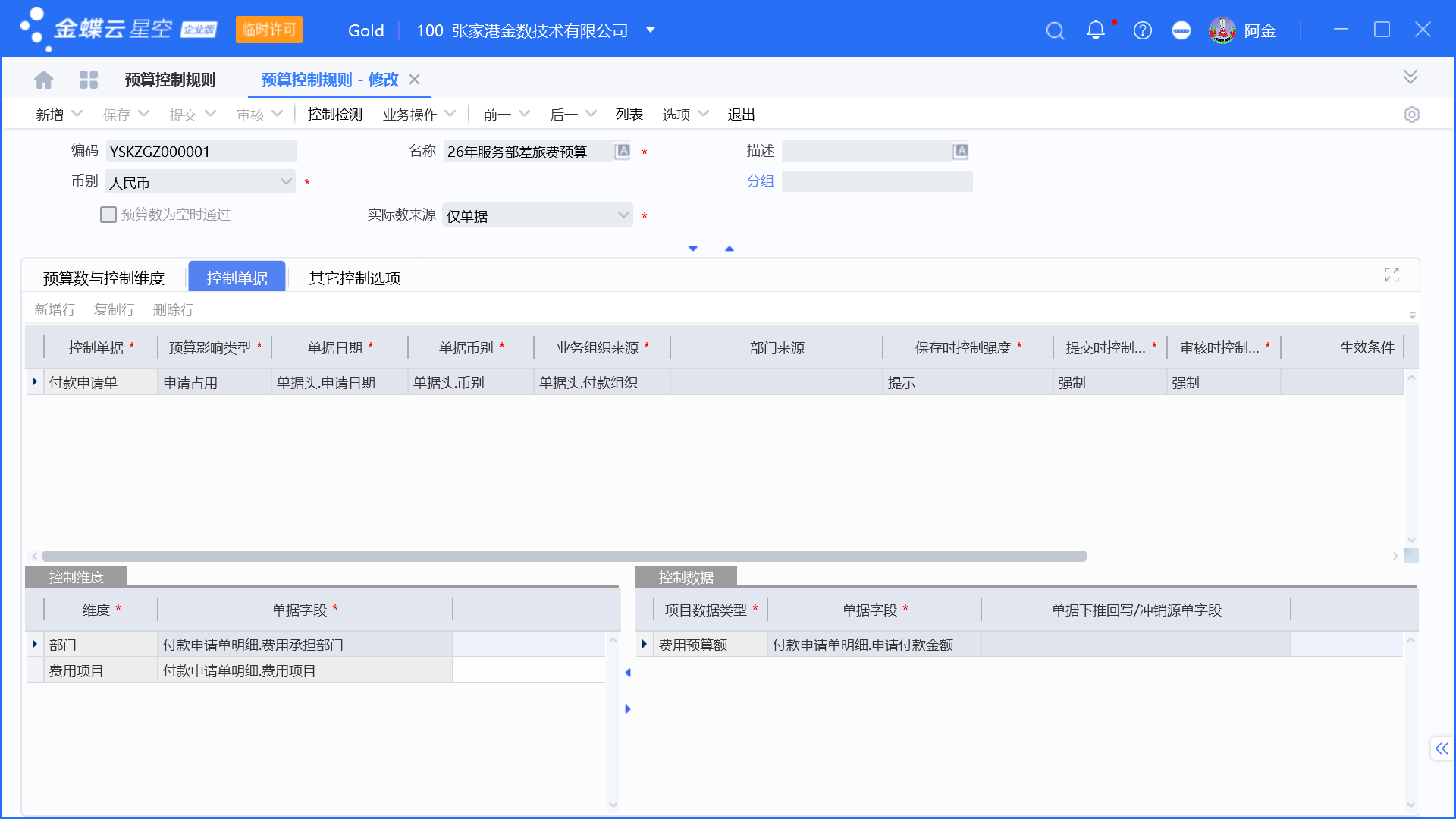Collapse header with the up triangle arrow
Screen dimensions: 1456x819
[730, 249]
